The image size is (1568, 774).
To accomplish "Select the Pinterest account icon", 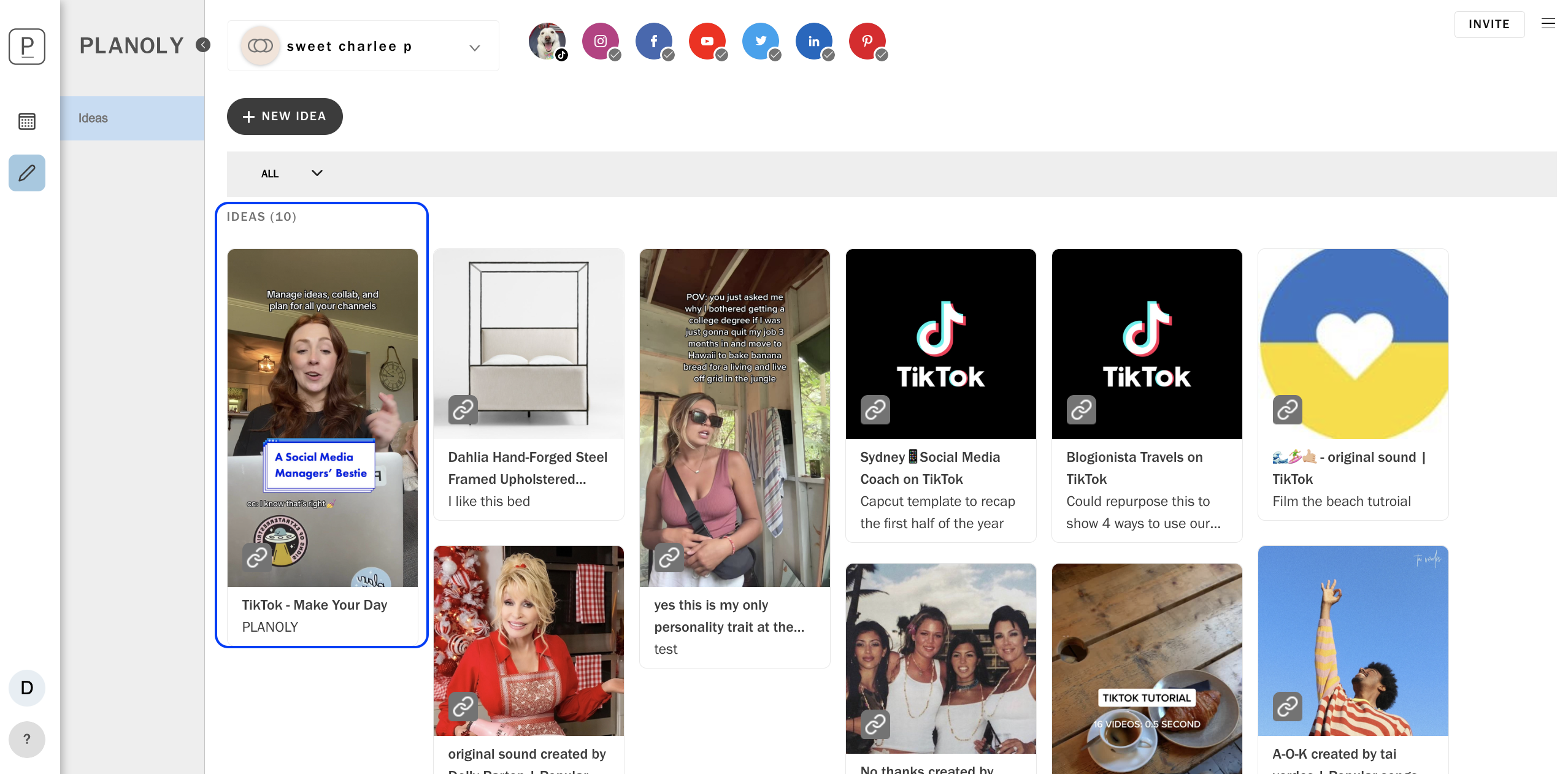I will pos(868,42).
